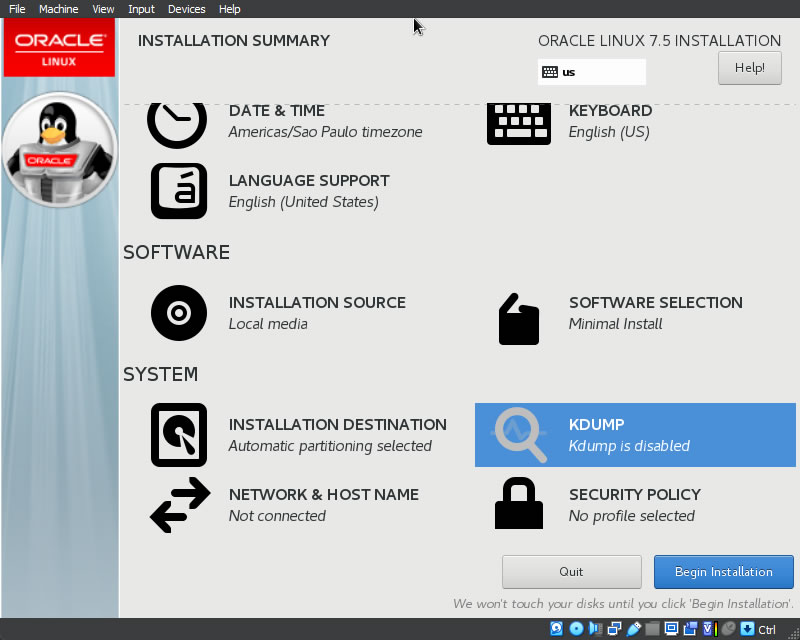Open the Machine menu
The image size is (800, 640).
[x=59, y=9]
